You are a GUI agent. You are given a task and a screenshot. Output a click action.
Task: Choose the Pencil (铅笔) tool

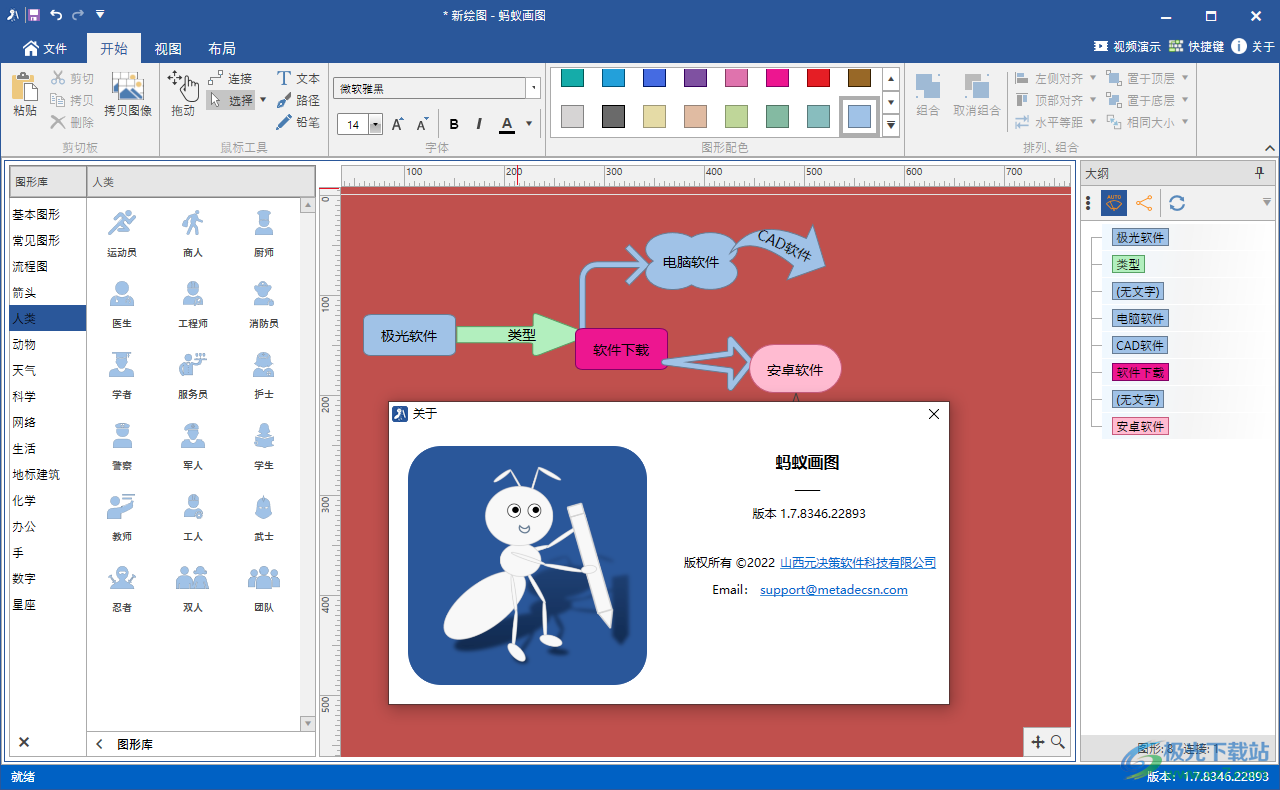[298, 122]
